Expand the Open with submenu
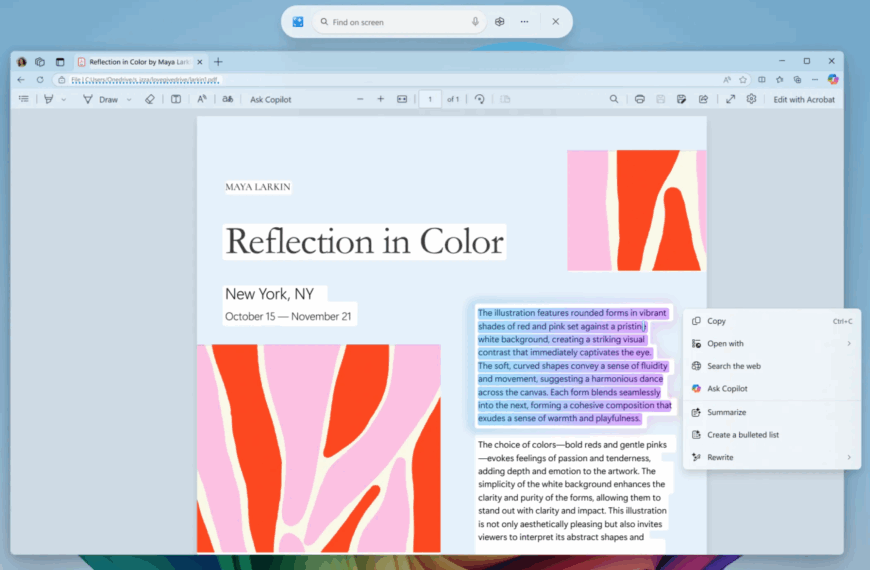Image resolution: width=870 pixels, height=570 pixels. click(772, 344)
